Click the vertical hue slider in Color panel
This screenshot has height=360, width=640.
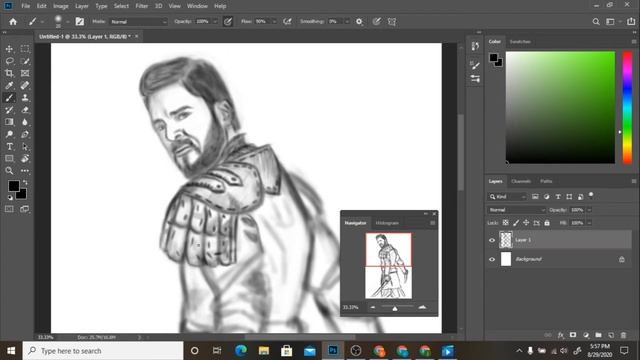(627, 108)
